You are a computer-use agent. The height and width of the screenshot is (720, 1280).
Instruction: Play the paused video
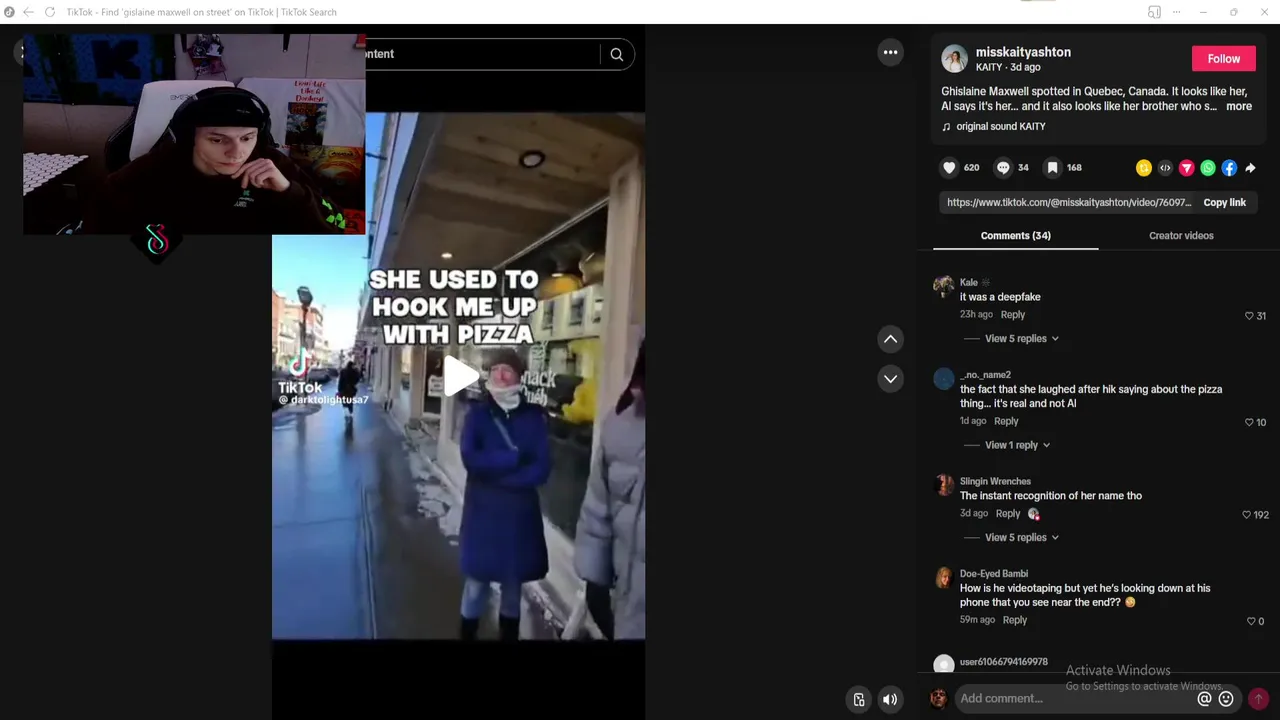tap(459, 376)
